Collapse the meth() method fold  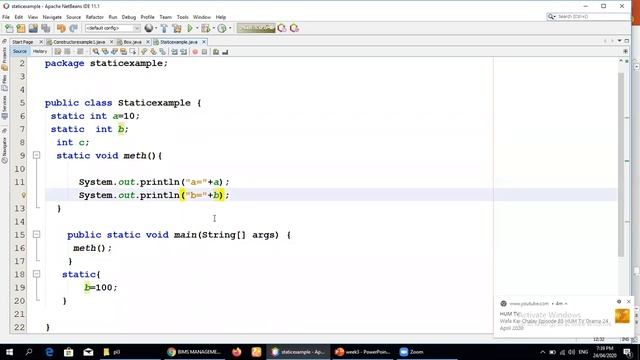pos(36,155)
